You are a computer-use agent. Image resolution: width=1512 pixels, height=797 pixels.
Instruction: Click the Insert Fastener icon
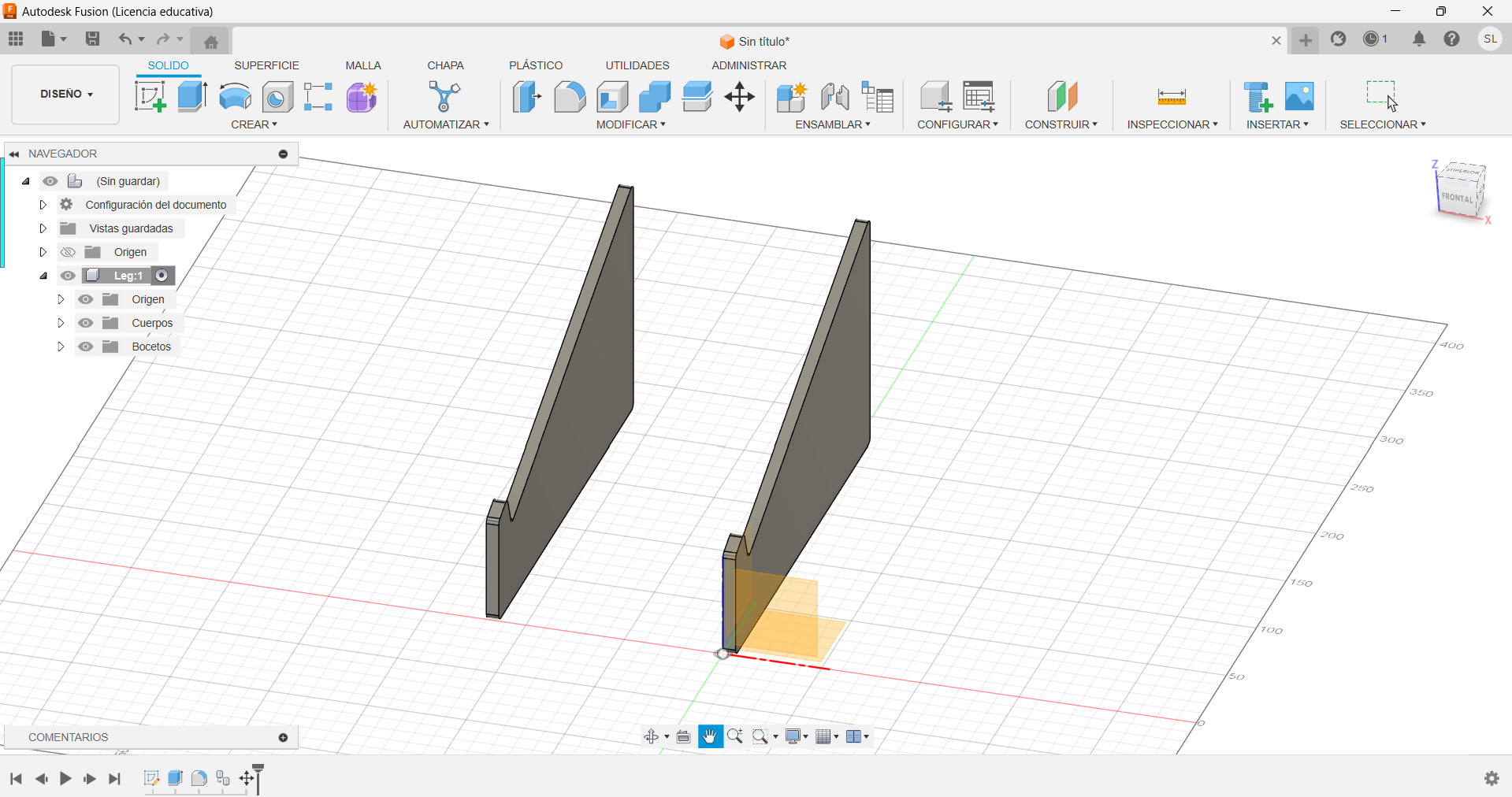pos(1258,97)
